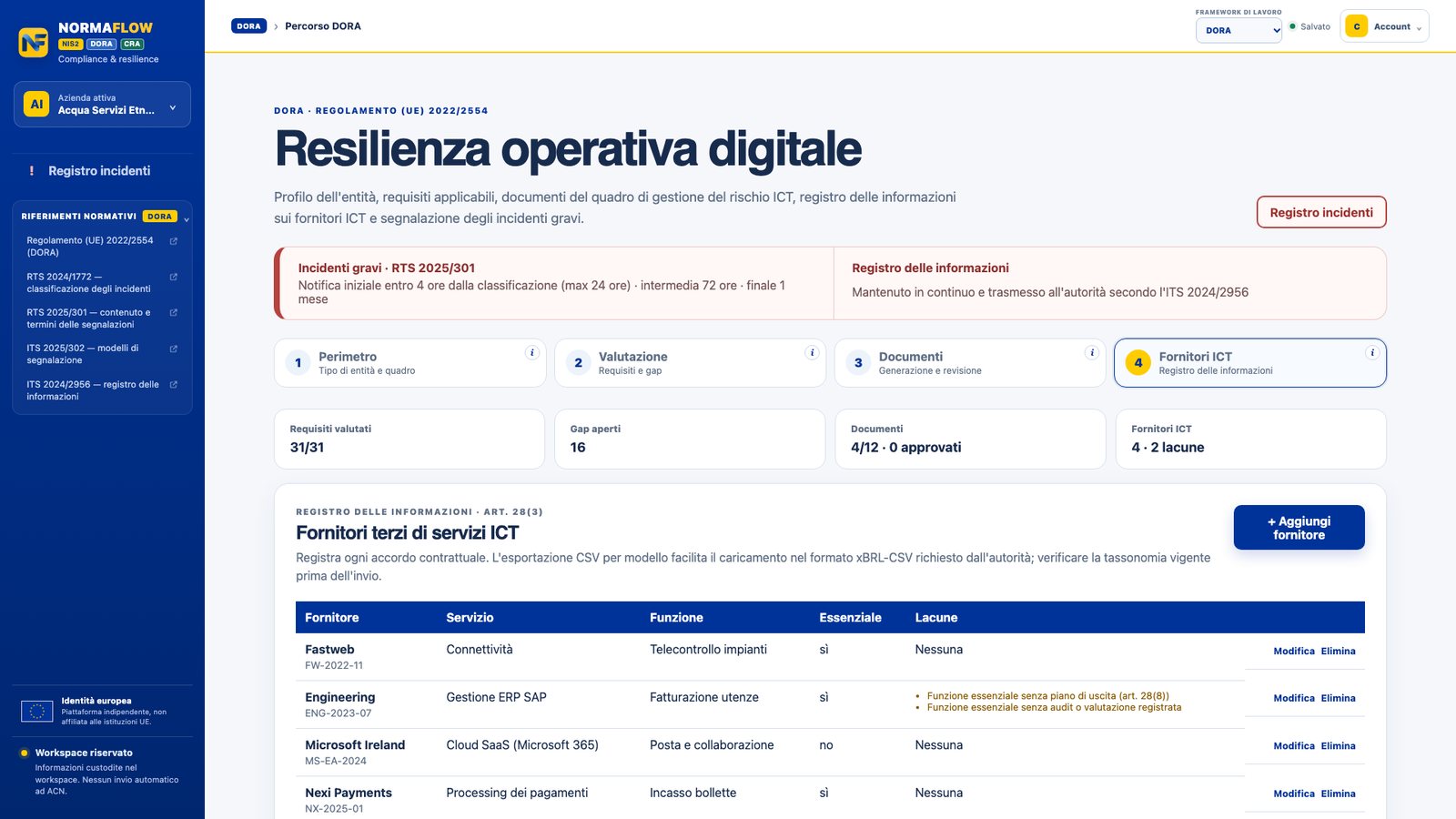Go to step 1 Perimetro tab

[x=410, y=363]
